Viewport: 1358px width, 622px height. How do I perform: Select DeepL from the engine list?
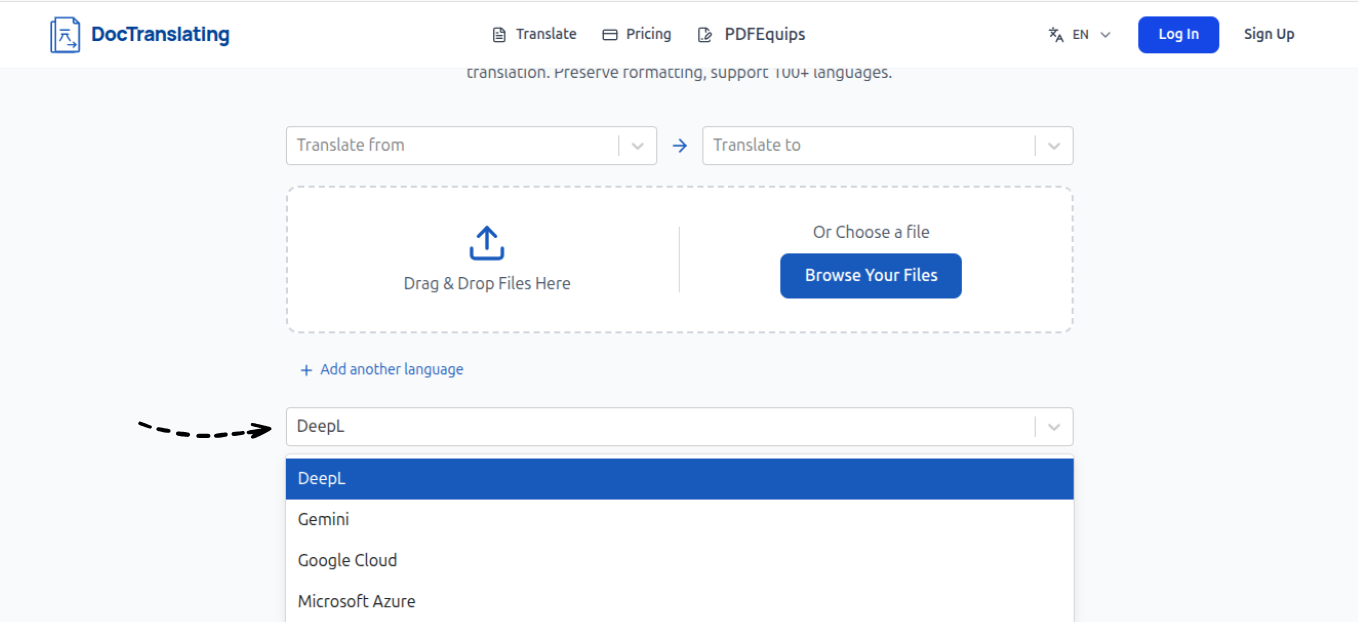click(x=680, y=479)
